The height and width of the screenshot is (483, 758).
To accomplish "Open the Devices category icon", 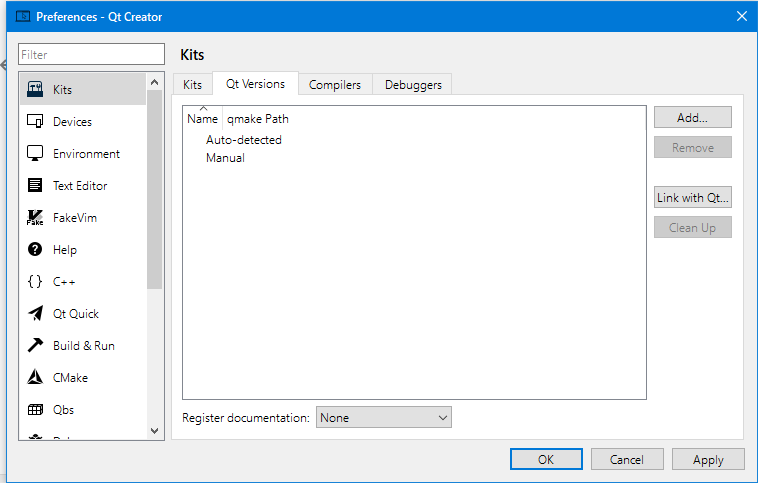I will (x=35, y=122).
